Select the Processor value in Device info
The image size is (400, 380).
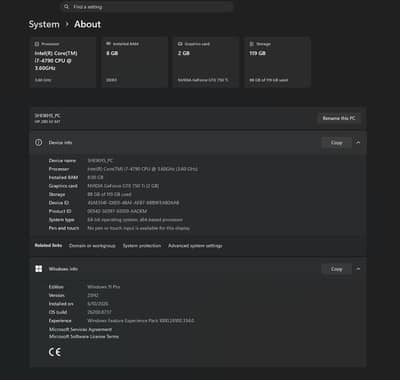click(142, 169)
